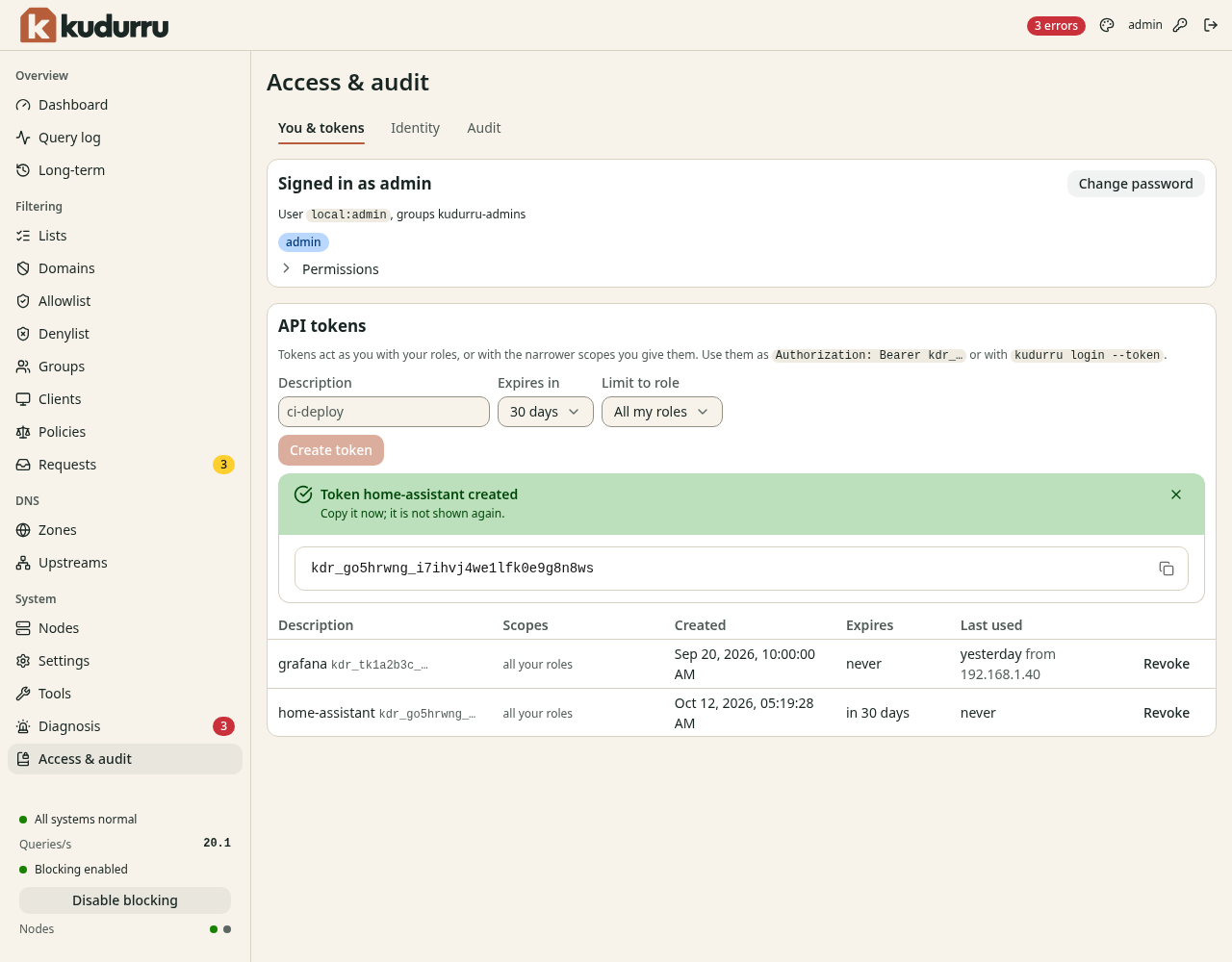The height and width of the screenshot is (962, 1232).
Task: Select Access & audit in sidebar
Action: [x=125, y=759]
